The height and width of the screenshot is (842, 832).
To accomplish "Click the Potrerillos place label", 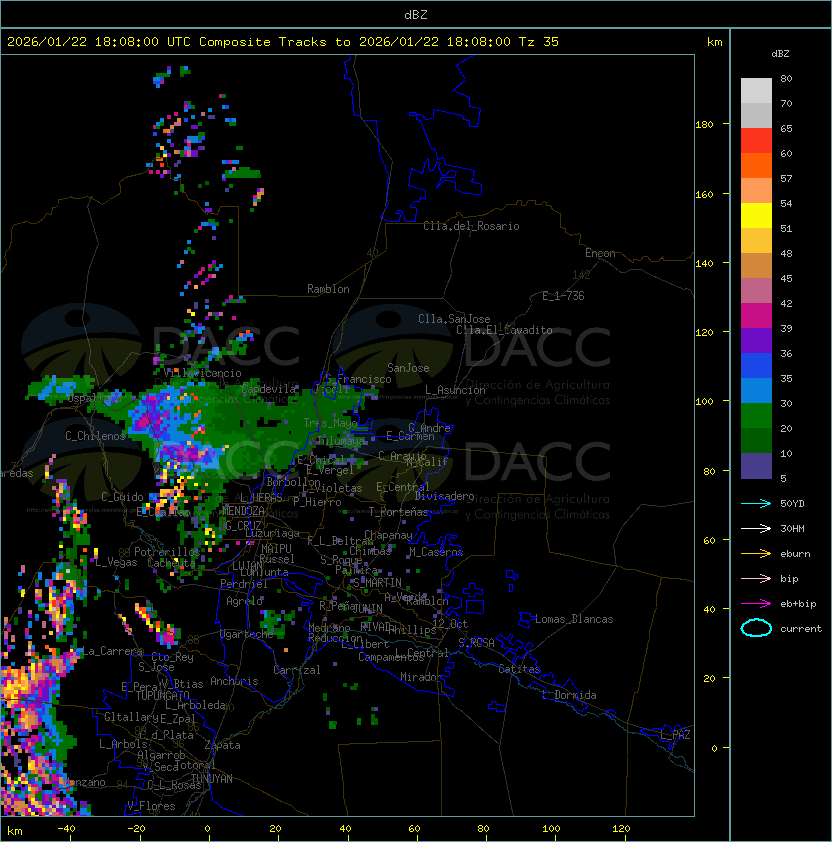I will [167, 552].
